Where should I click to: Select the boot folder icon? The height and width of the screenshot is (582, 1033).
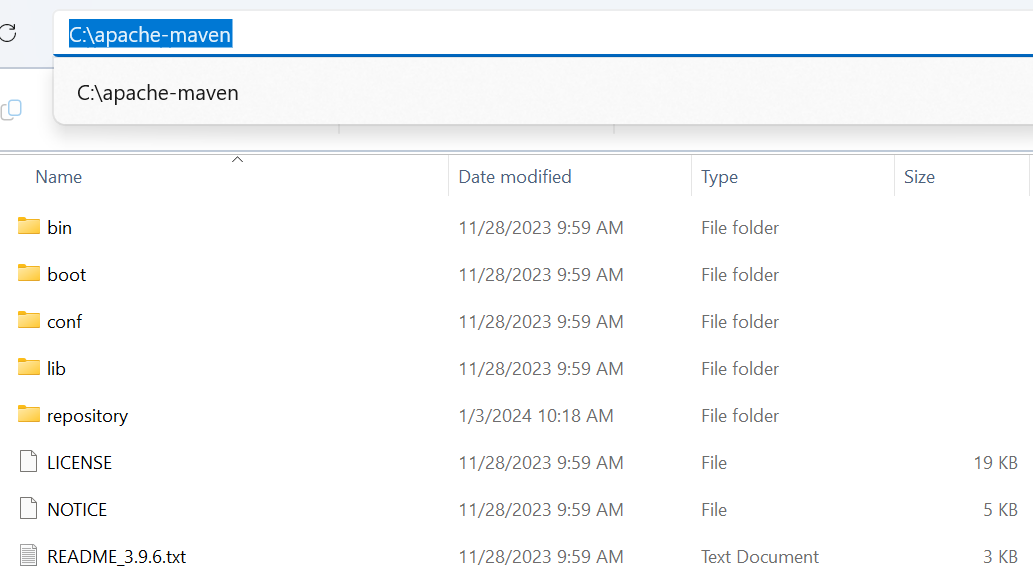(x=28, y=273)
